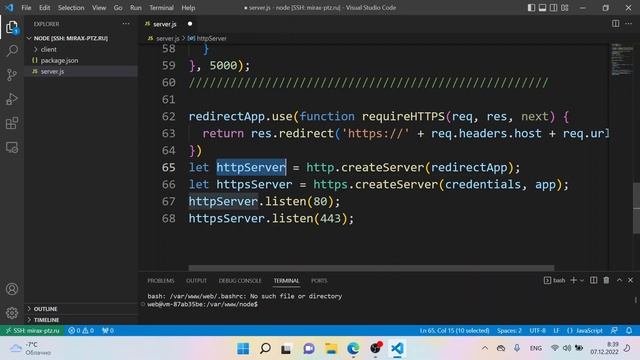640x360 pixels.
Task: Open the new terminal launch profile dropdown
Action: tap(582, 280)
